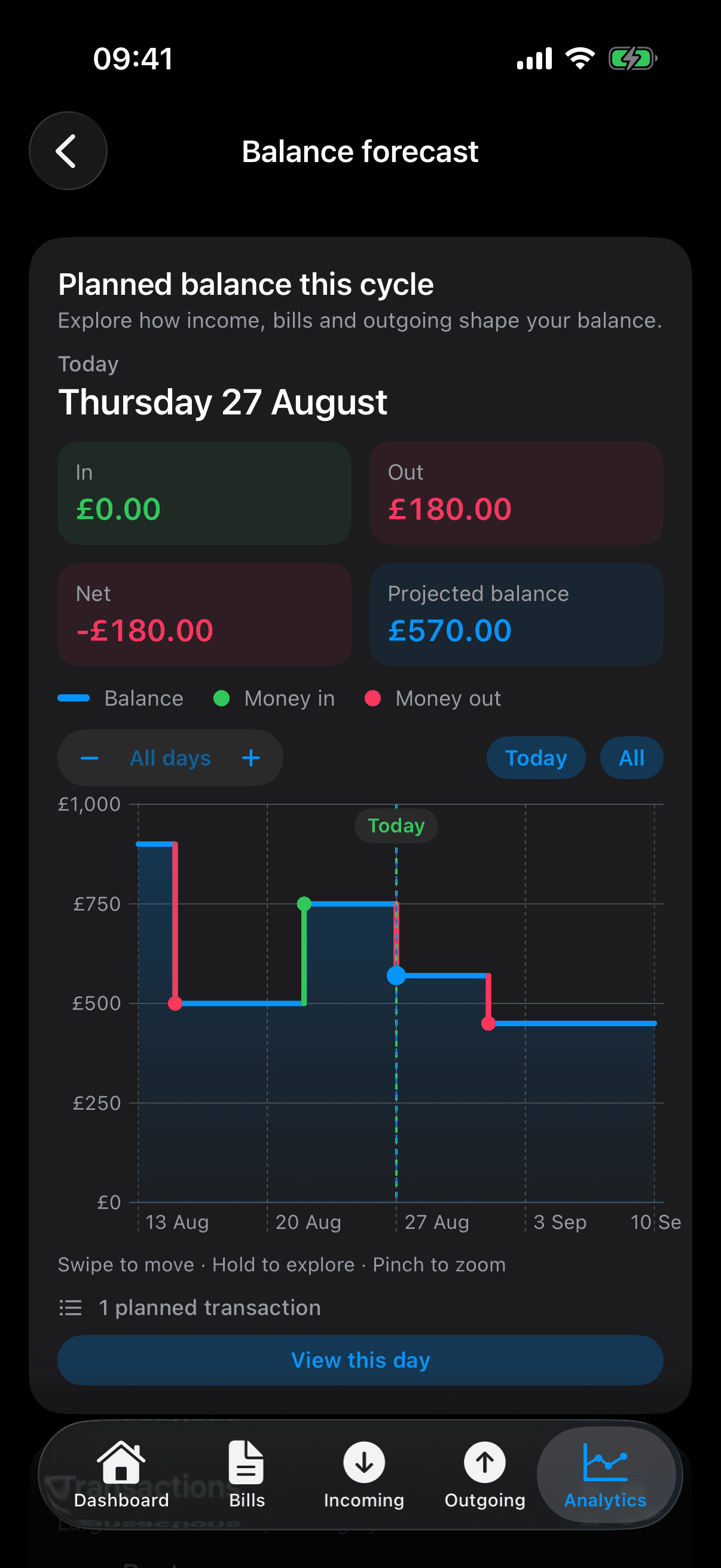721x1568 pixels.
Task: Tap the plus zoom-in button
Action: point(250,758)
